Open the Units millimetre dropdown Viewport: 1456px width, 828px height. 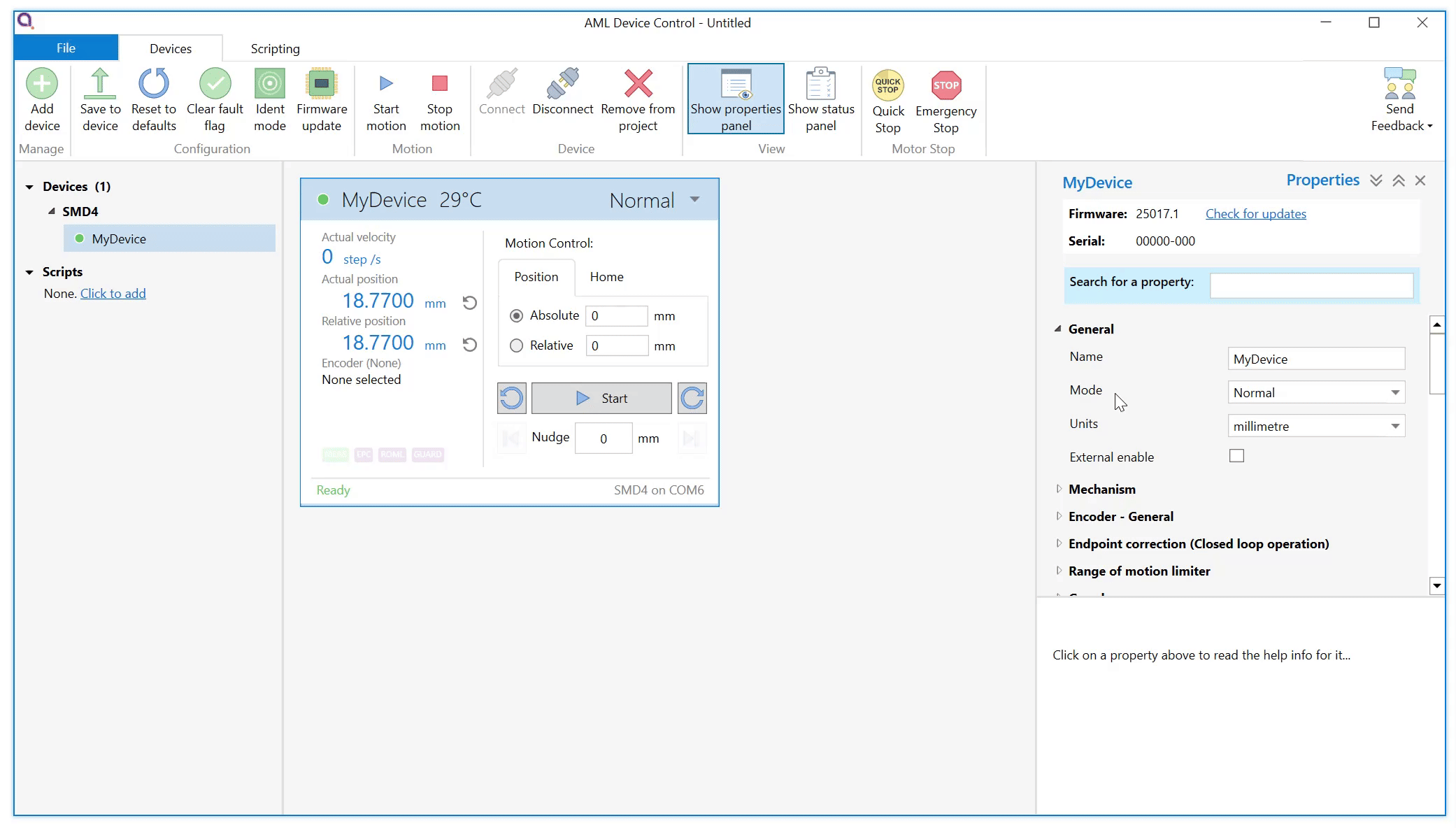click(x=1315, y=426)
